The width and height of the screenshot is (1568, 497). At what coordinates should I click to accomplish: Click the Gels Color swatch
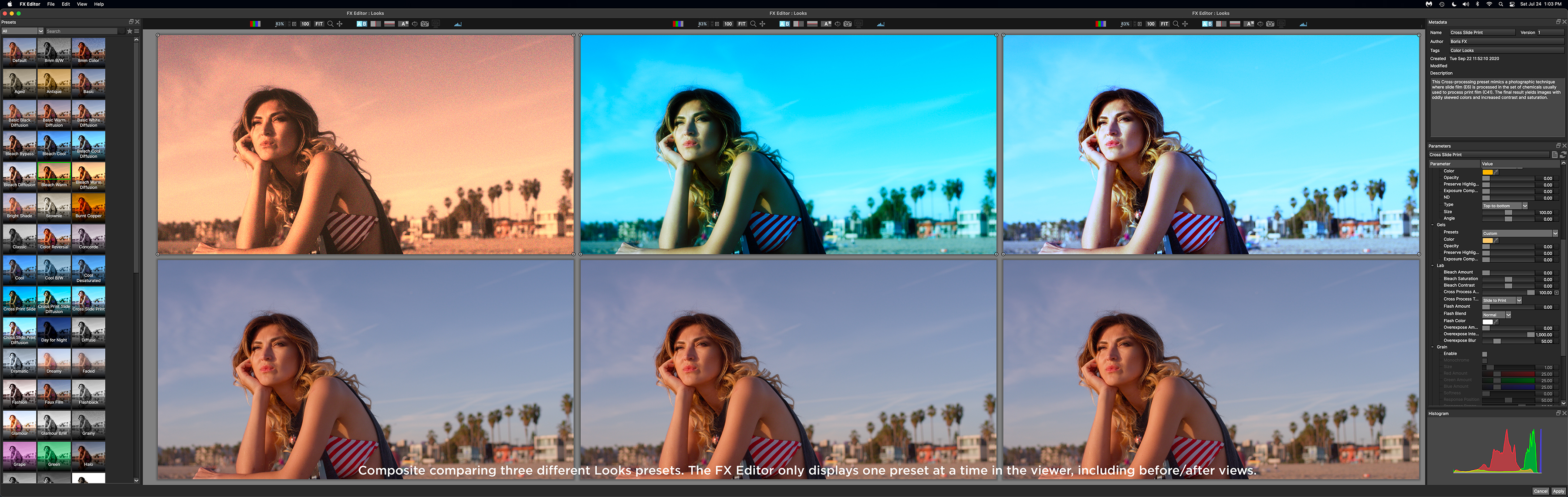tap(1487, 240)
